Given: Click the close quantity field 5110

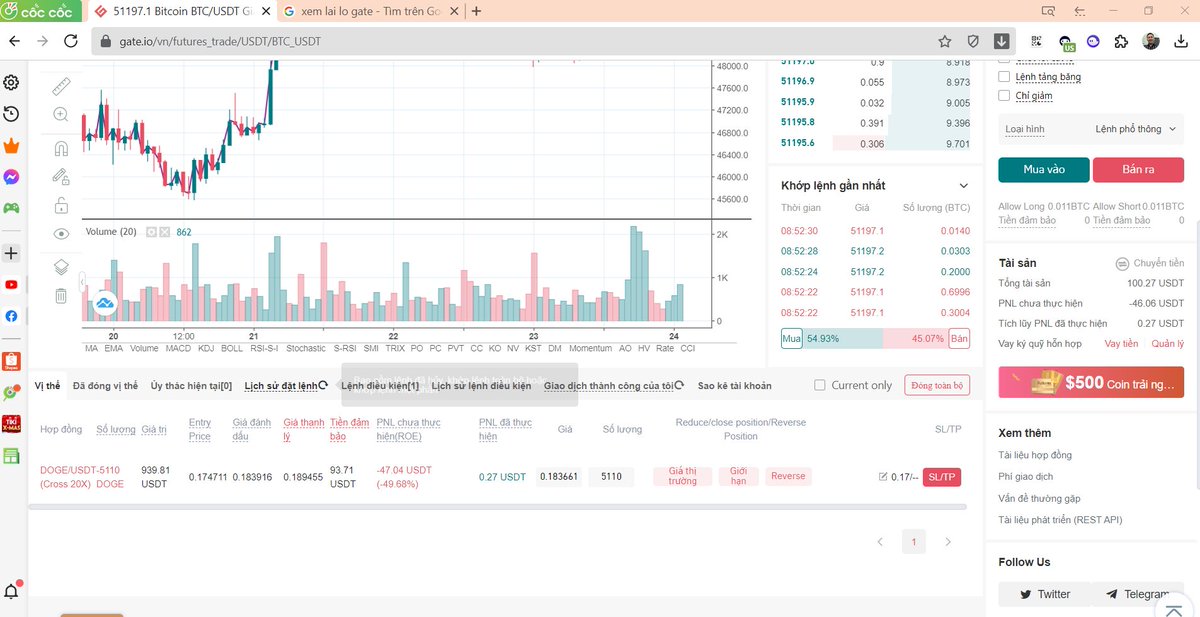Looking at the screenshot, I should [x=611, y=477].
